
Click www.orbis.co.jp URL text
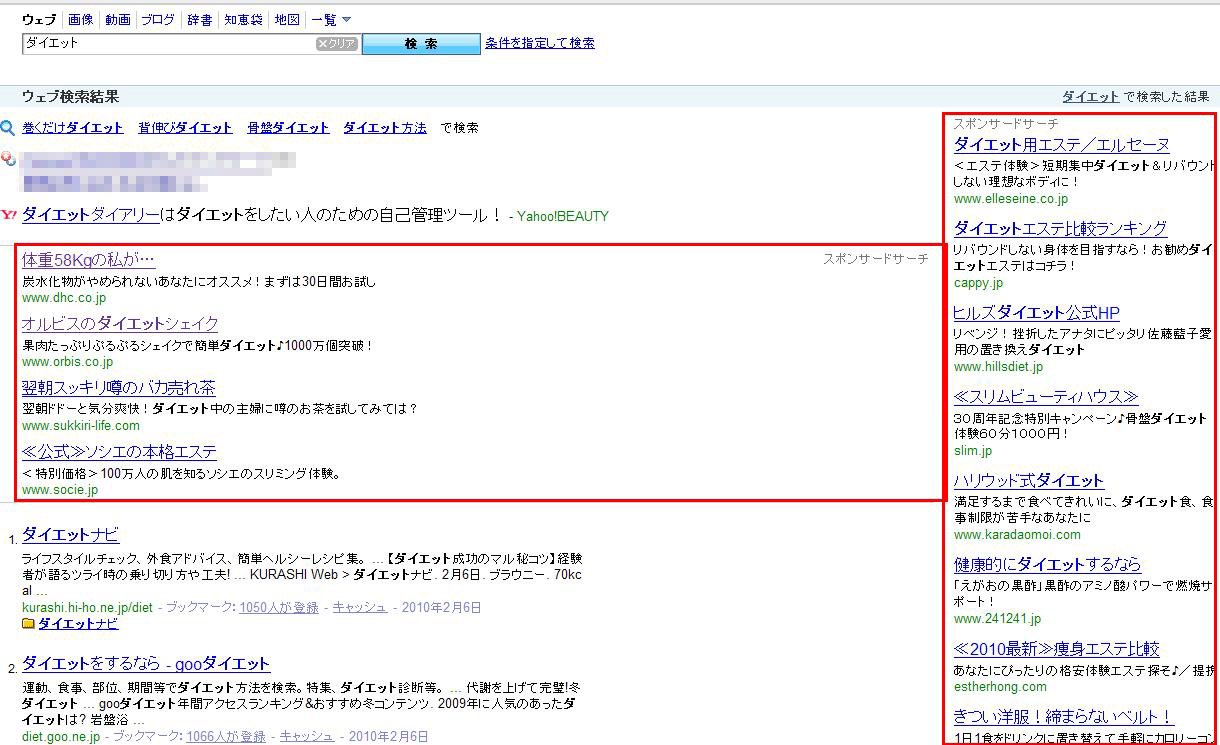coord(68,362)
